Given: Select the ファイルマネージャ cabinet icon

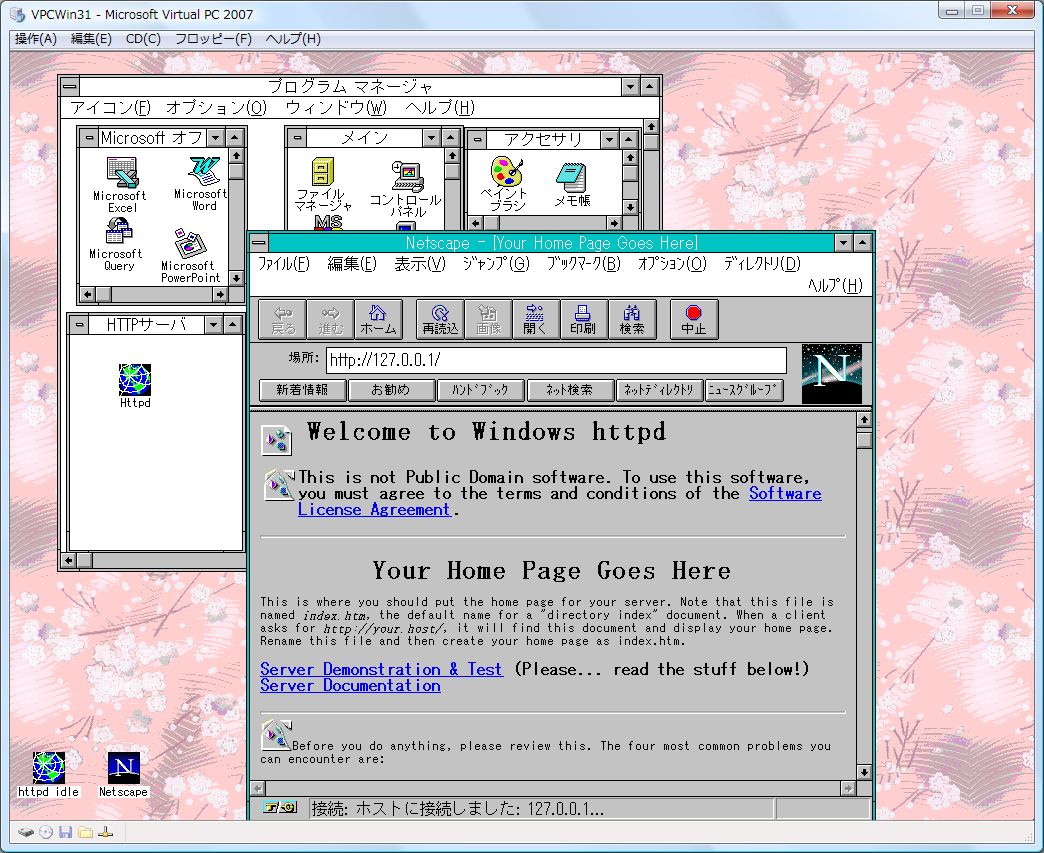Looking at the screenshot, I should (x=323, y=172).
